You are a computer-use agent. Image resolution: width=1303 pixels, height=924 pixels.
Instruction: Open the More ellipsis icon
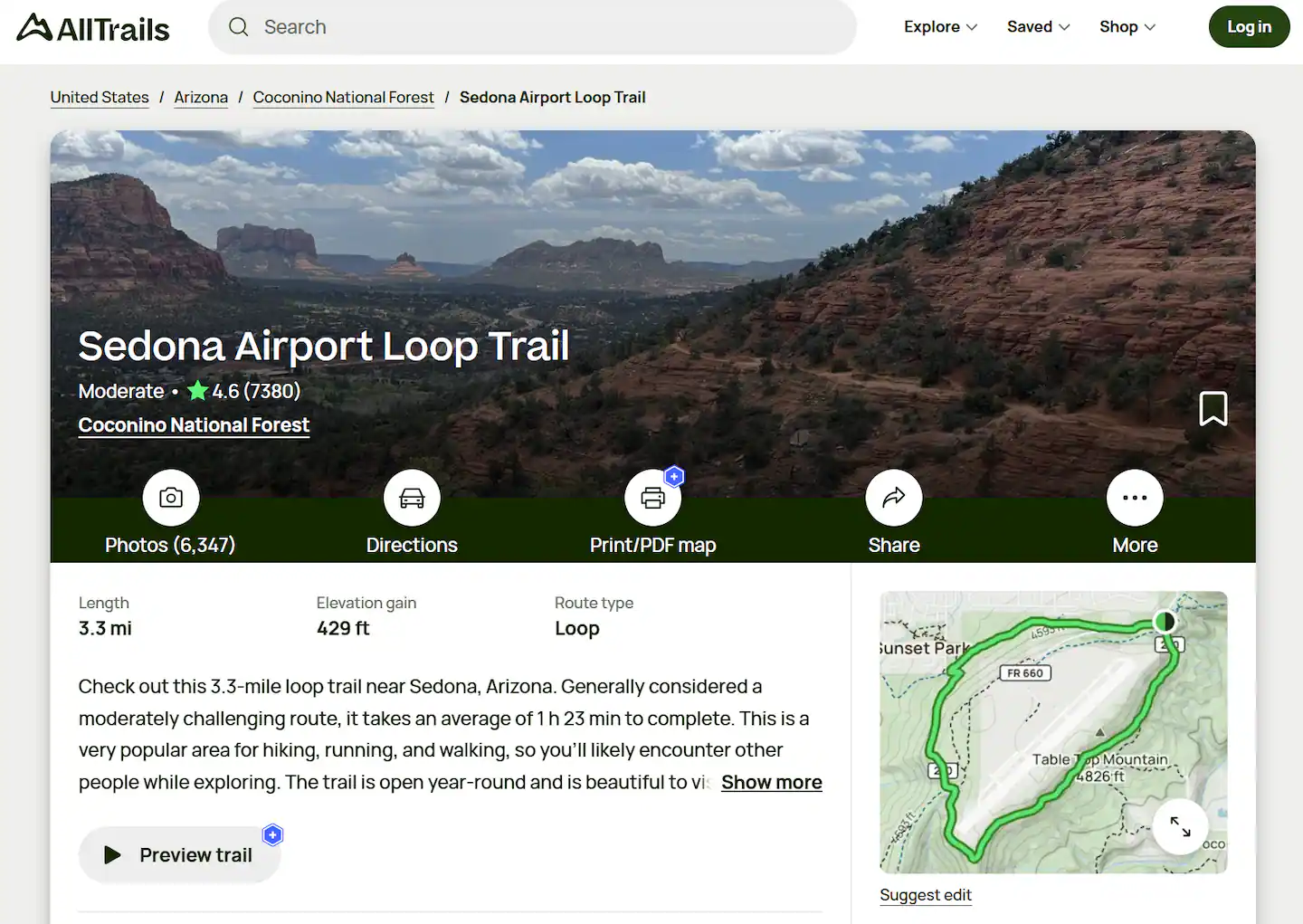tap(1135, 498)
